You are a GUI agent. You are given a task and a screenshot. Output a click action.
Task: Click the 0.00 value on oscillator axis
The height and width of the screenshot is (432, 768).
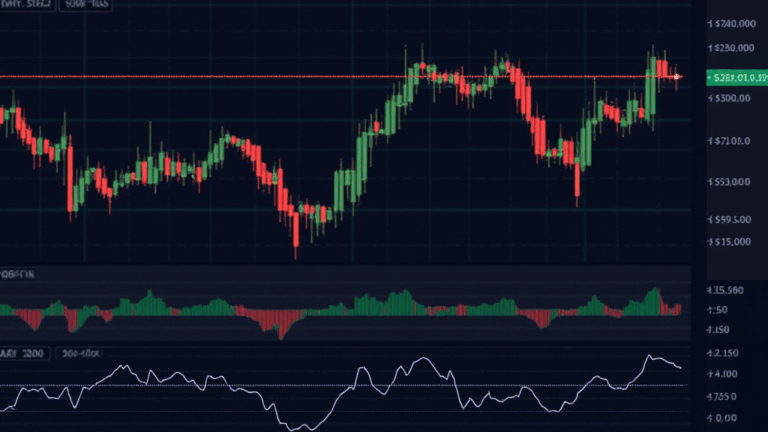[x=722, y=418]
